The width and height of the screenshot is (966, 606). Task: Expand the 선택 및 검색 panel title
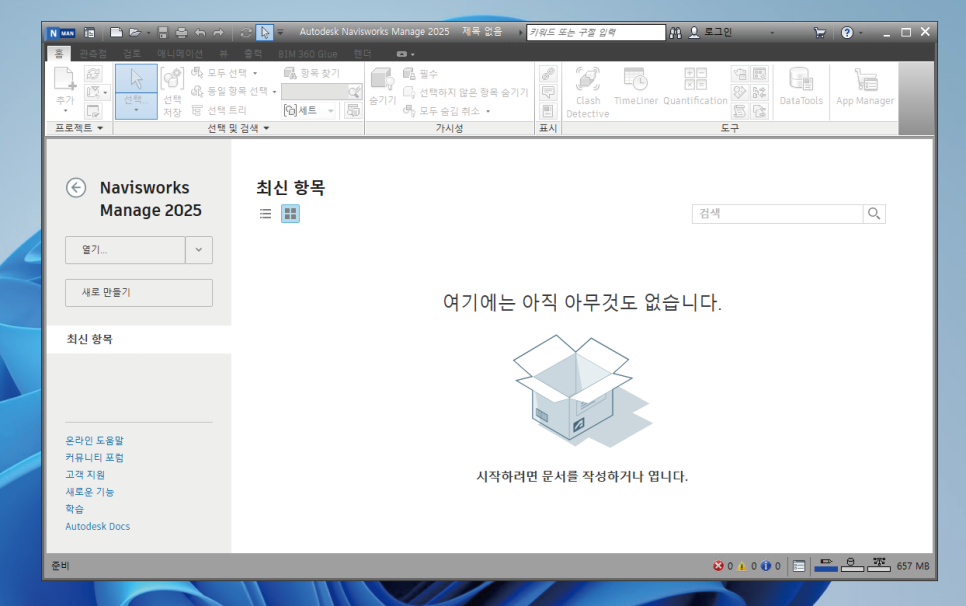click(x=238, y=128)
